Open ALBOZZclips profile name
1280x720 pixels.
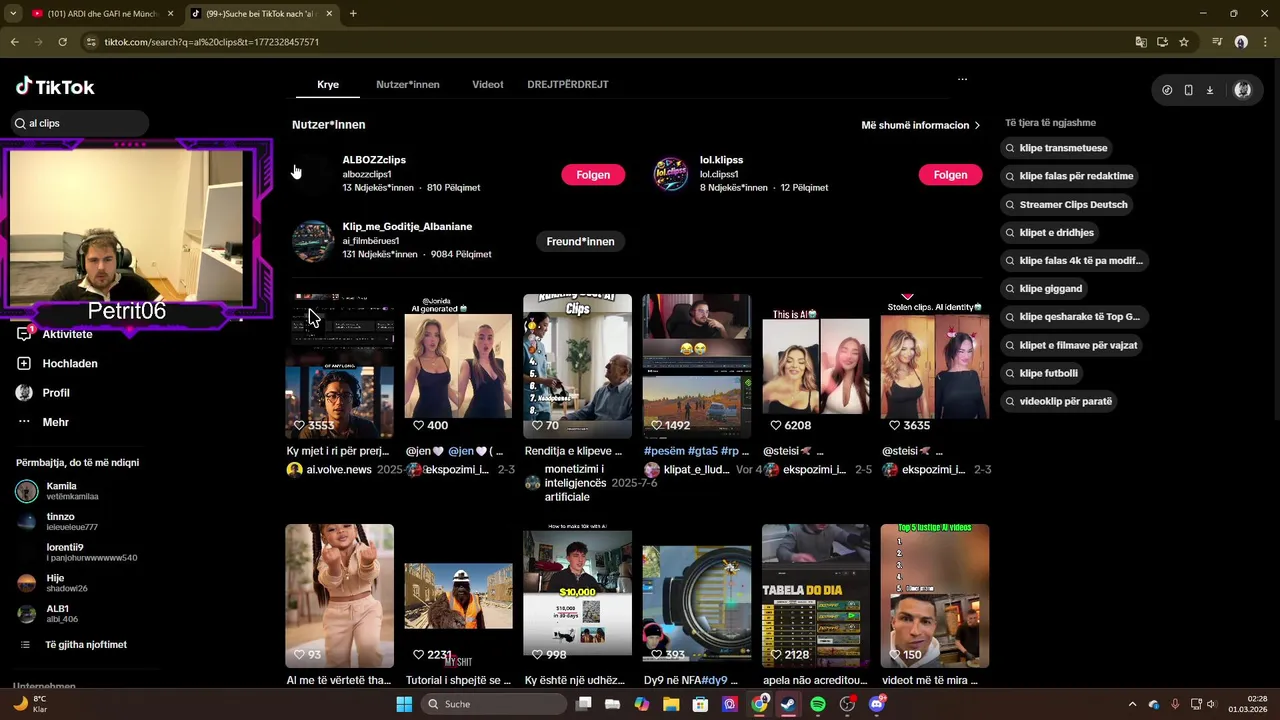(374, 160)
